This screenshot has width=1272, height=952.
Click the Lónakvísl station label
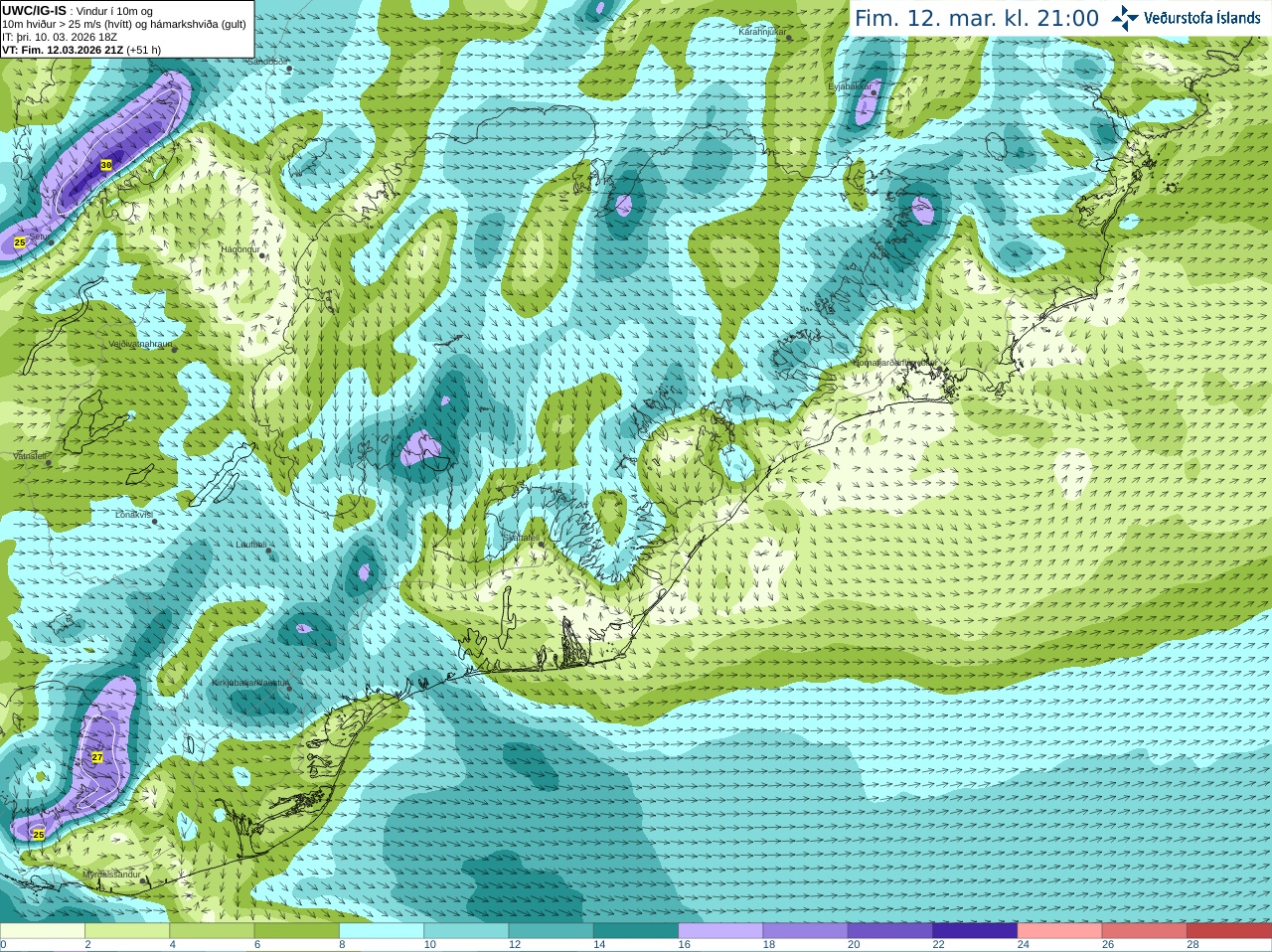[133, 515]
